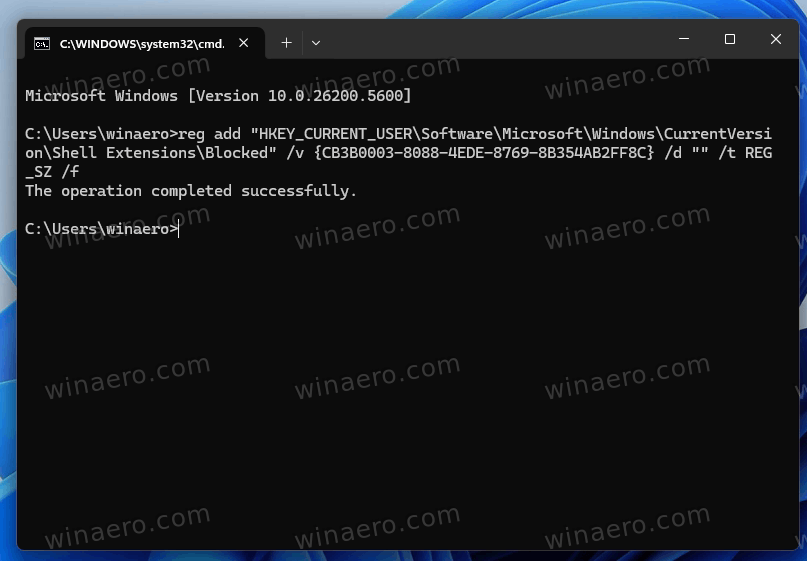Open a new terminal tab with plus
The height and width of the screenshot is (561, 807).
click(287, 43)
